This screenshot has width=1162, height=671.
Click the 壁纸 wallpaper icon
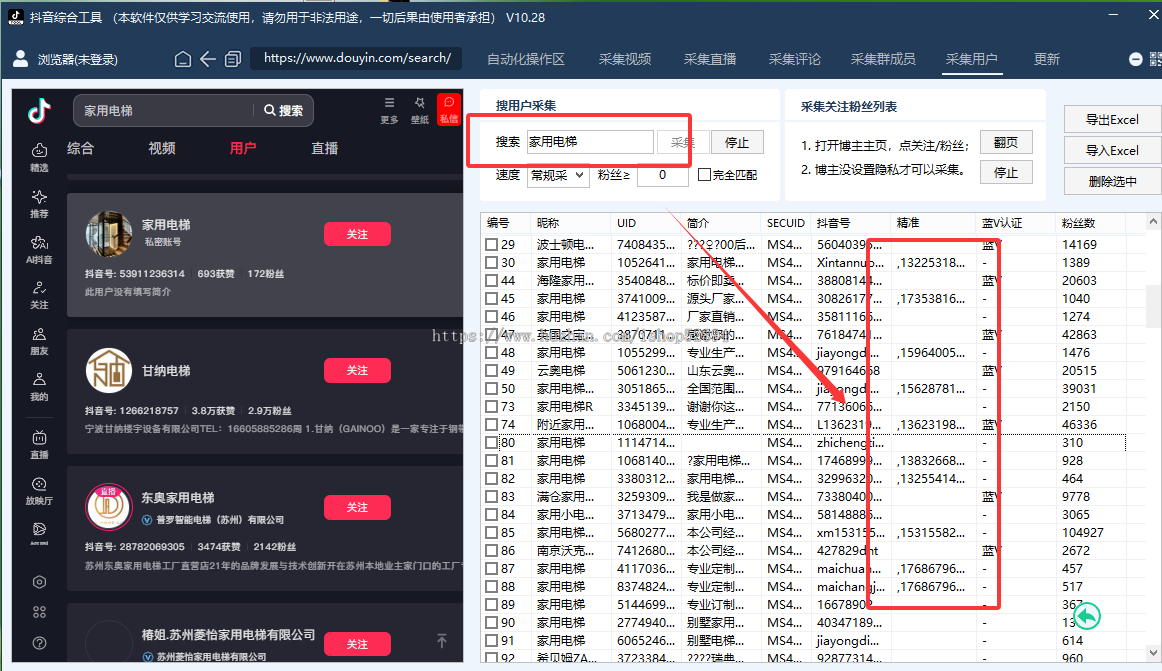pos(419,110)
